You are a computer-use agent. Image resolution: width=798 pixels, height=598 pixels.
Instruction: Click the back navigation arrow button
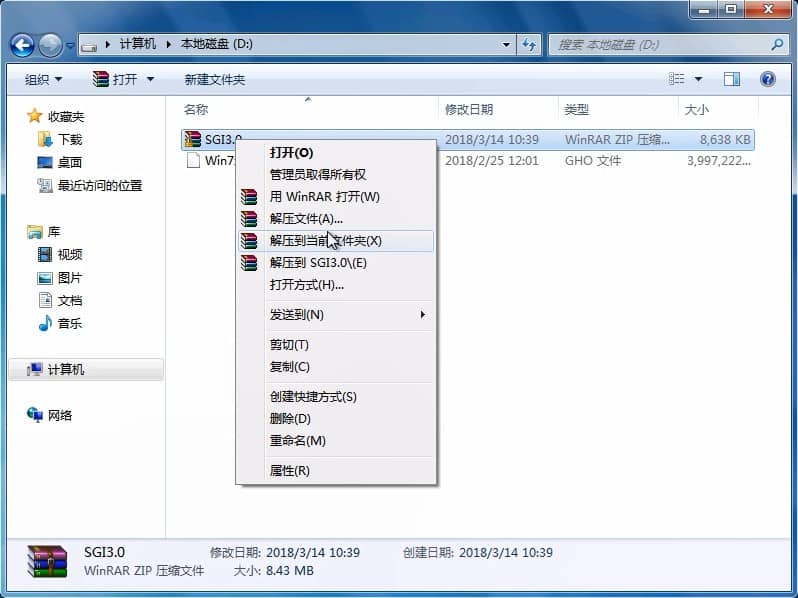[22, 45]
